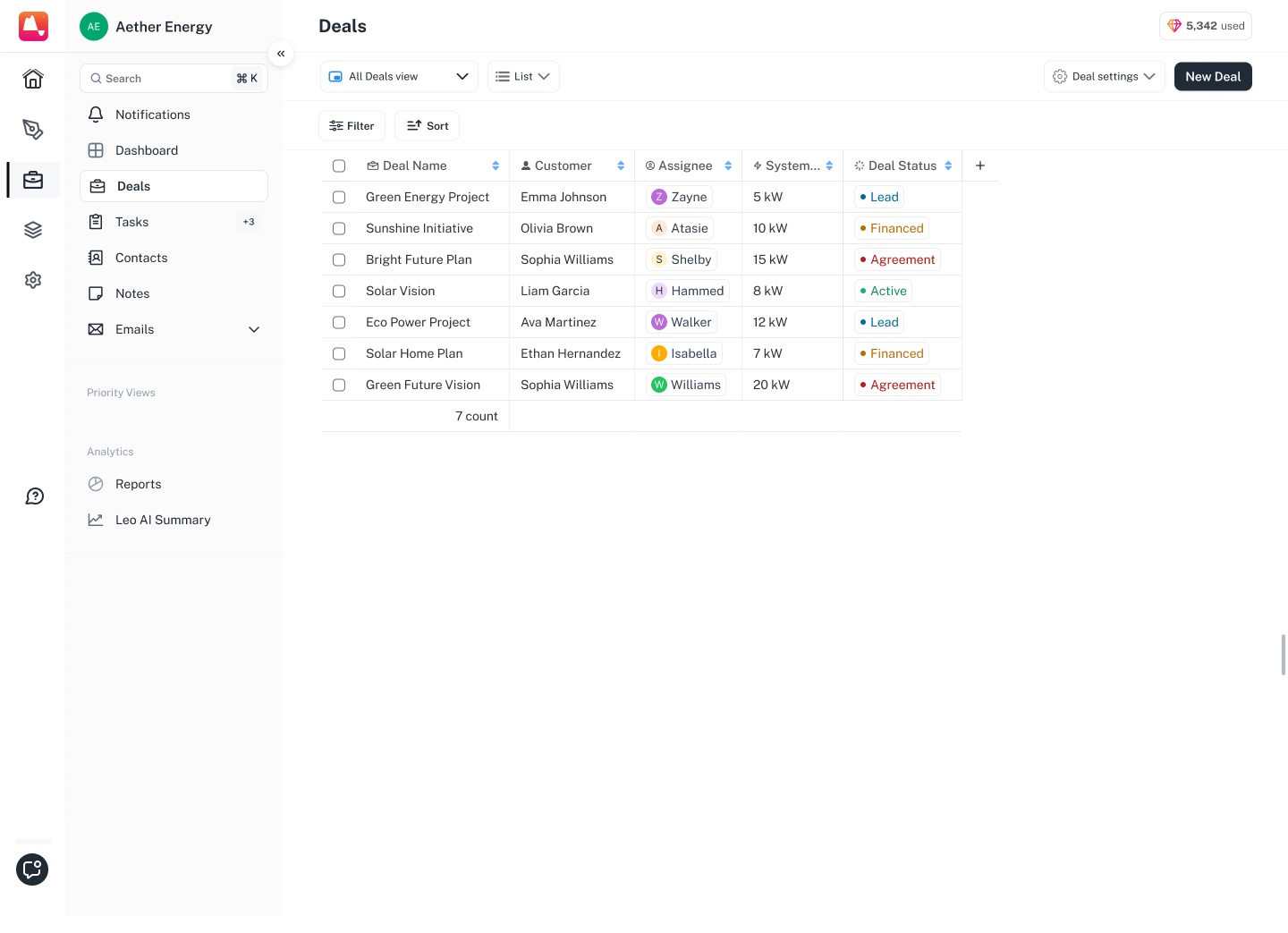
Task: Open Tasks in the sidebar
Action: (x=174, y=222)
